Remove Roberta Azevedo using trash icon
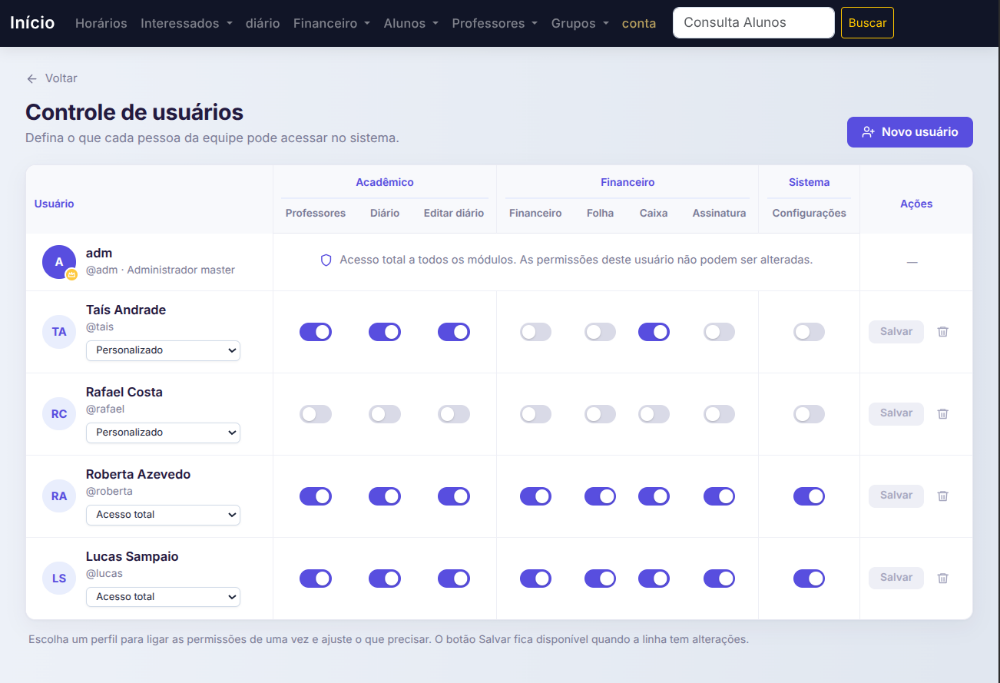Viewport: 1000px width, 683px height. pos(943,496)
